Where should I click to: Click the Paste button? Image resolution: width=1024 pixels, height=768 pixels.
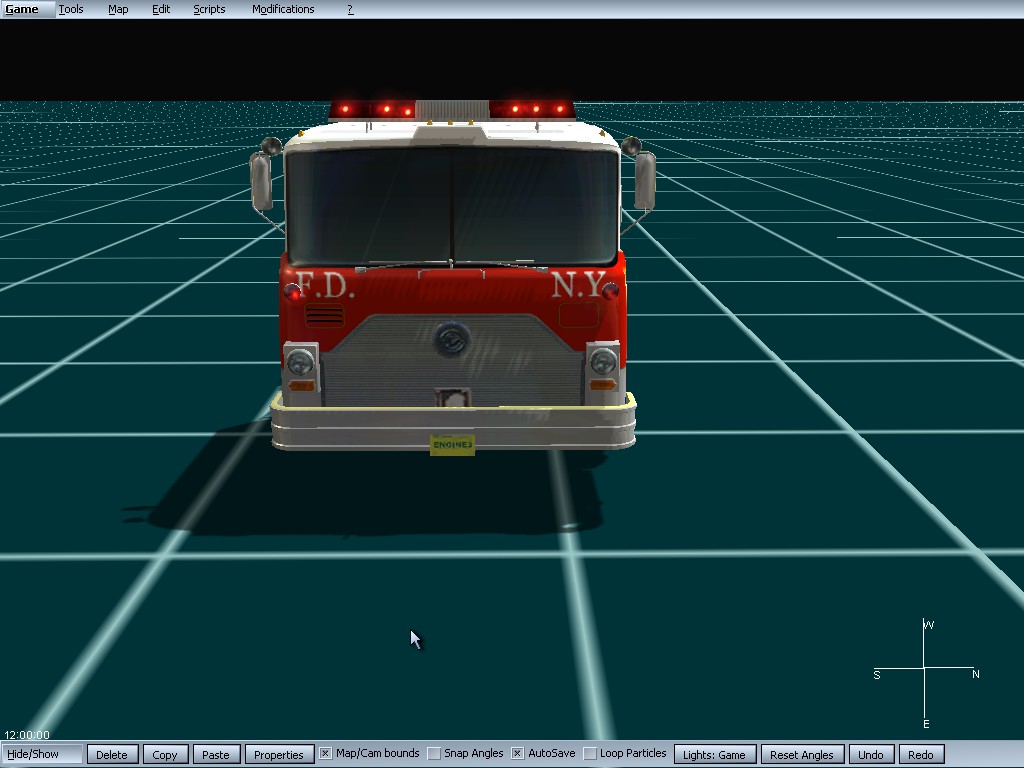tap(216, 754)
